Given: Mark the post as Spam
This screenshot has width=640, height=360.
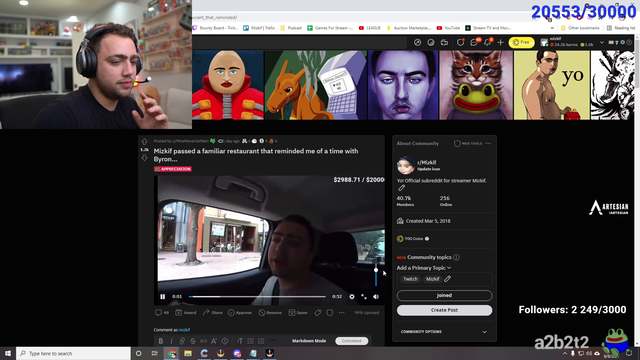Looking at the screenshot, I should [298, 313].
